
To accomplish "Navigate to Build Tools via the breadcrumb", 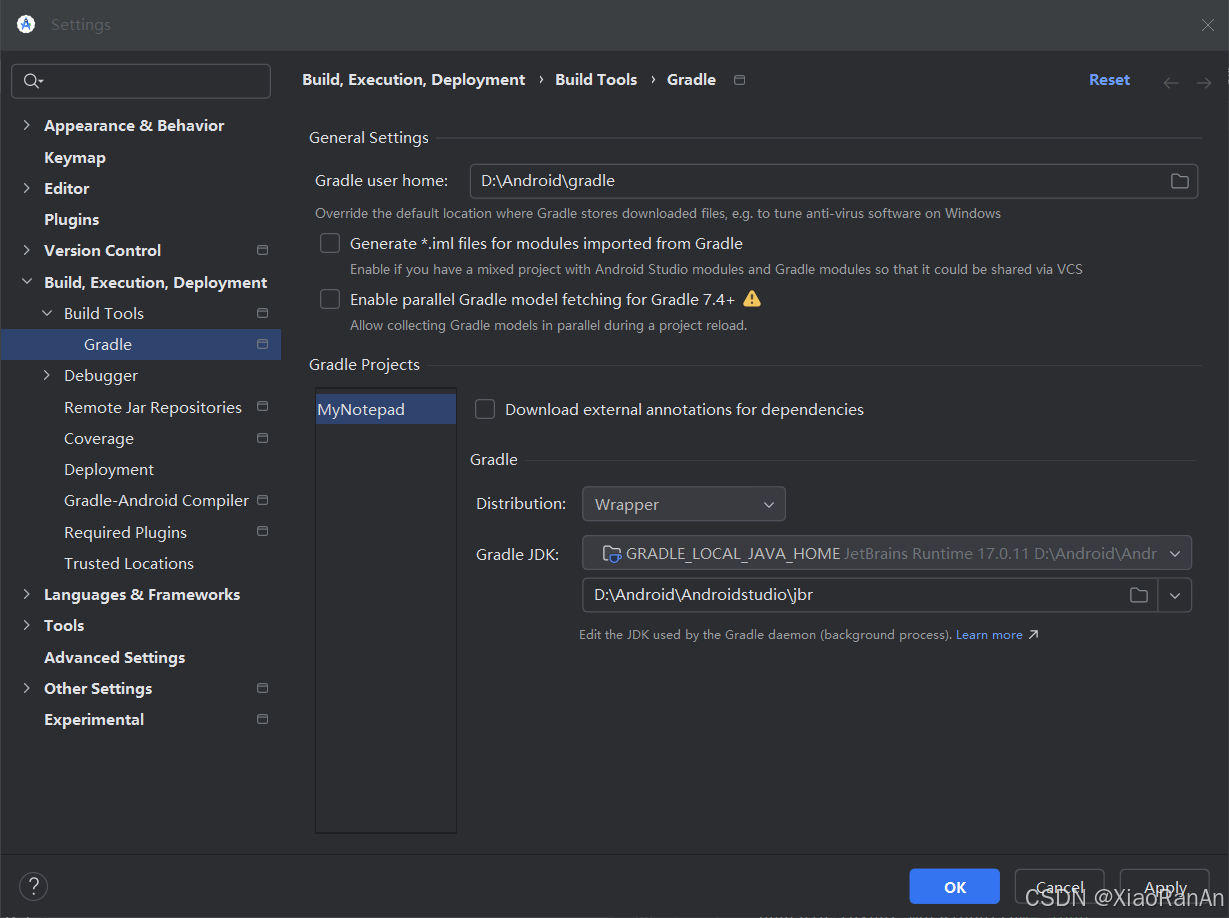I will pyautogui.click(x=596, y=79).
